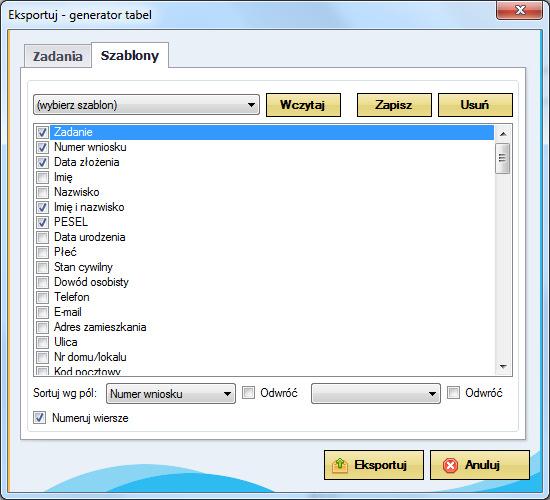Image resolution: width=550 pixels, height=500 pixels.
Task: Check the Telefon checkbox
Action: point(42,297)
